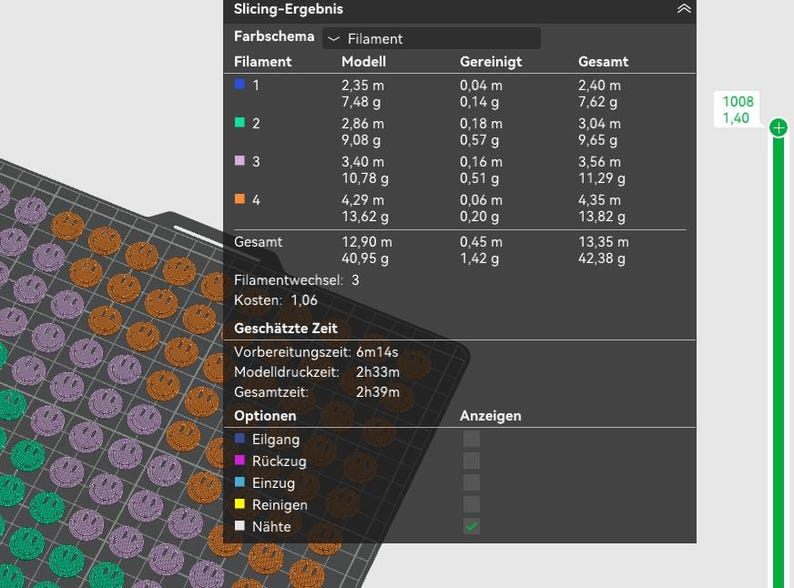Click the Vorbereitungszeit 6m14s value
Viewport: 794px width, 588px height.
click(377, 352)
